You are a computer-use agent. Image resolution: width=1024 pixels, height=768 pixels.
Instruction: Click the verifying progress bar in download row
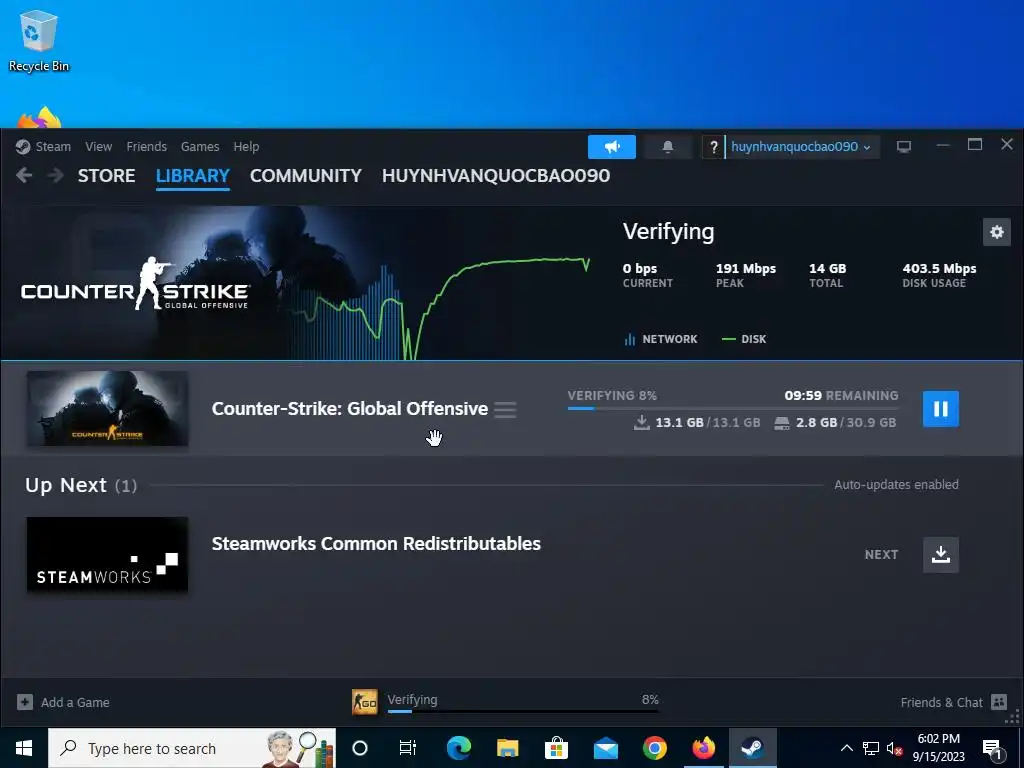coord(733,409)
